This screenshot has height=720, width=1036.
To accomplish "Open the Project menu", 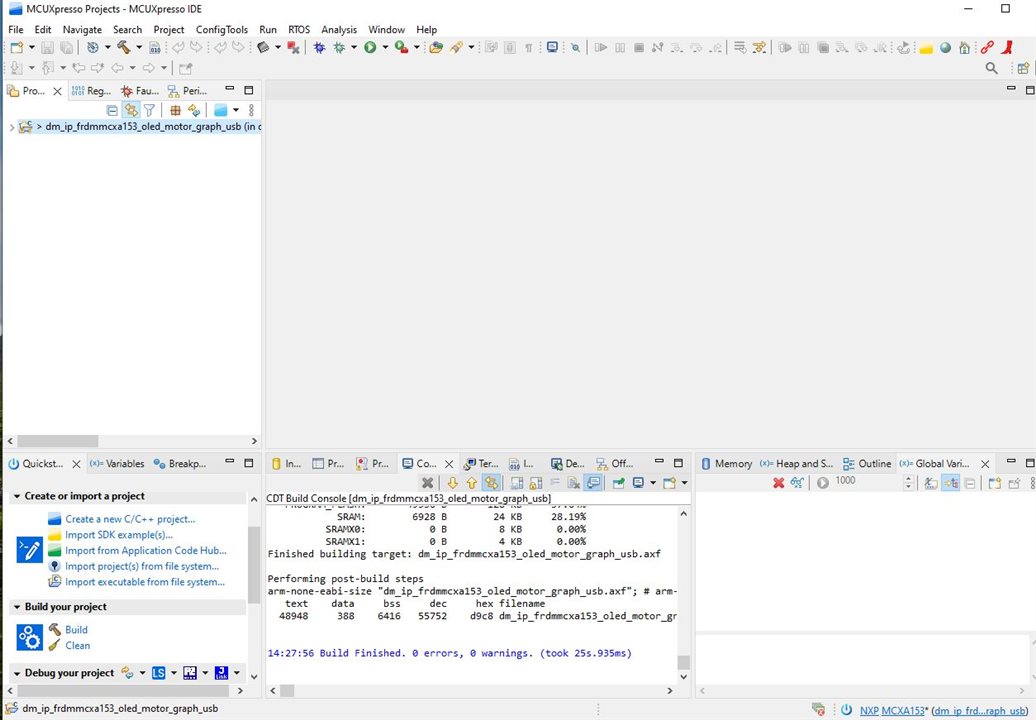I will [168, 30].
